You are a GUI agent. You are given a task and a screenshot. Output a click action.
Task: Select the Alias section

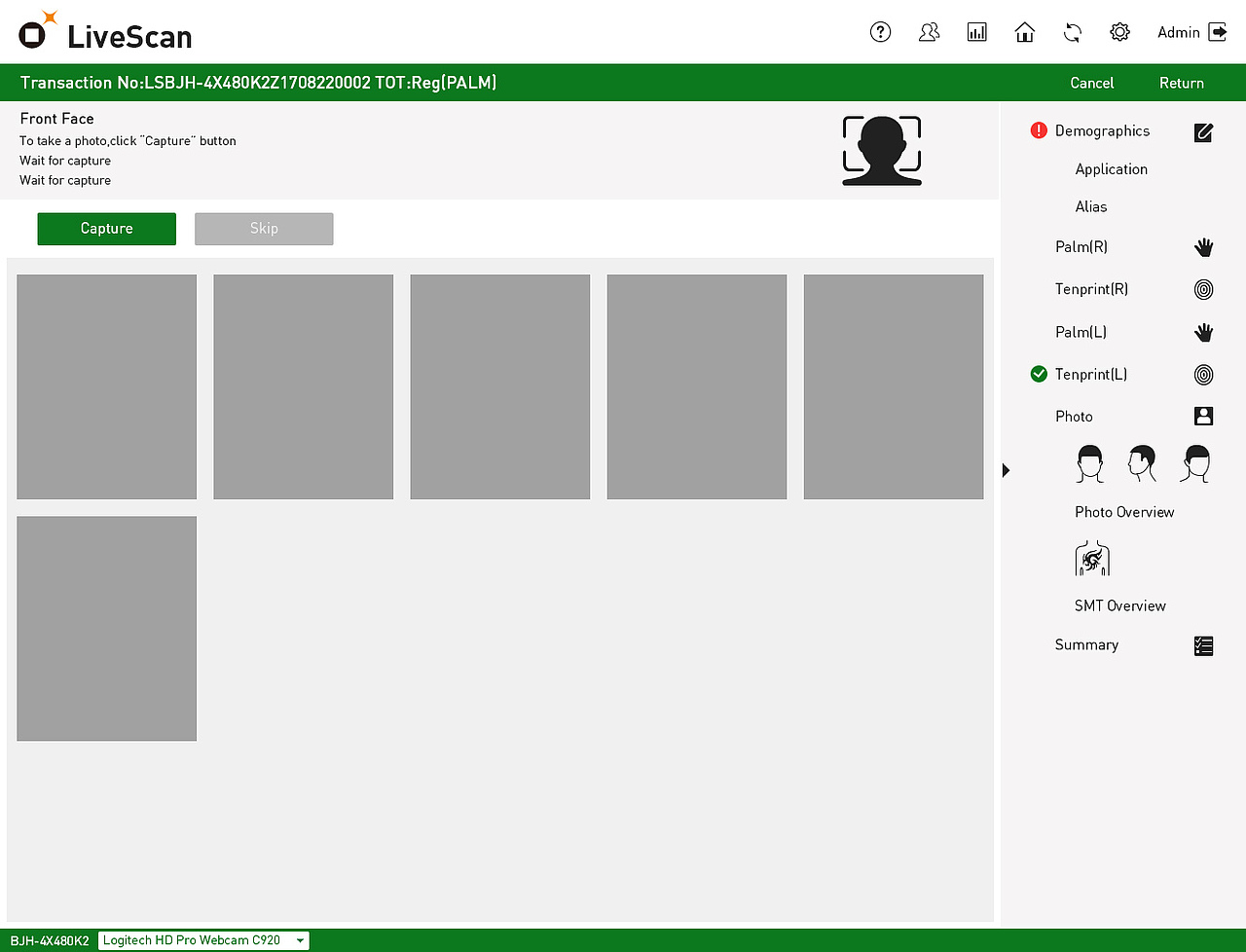(x=1090, y=206)
